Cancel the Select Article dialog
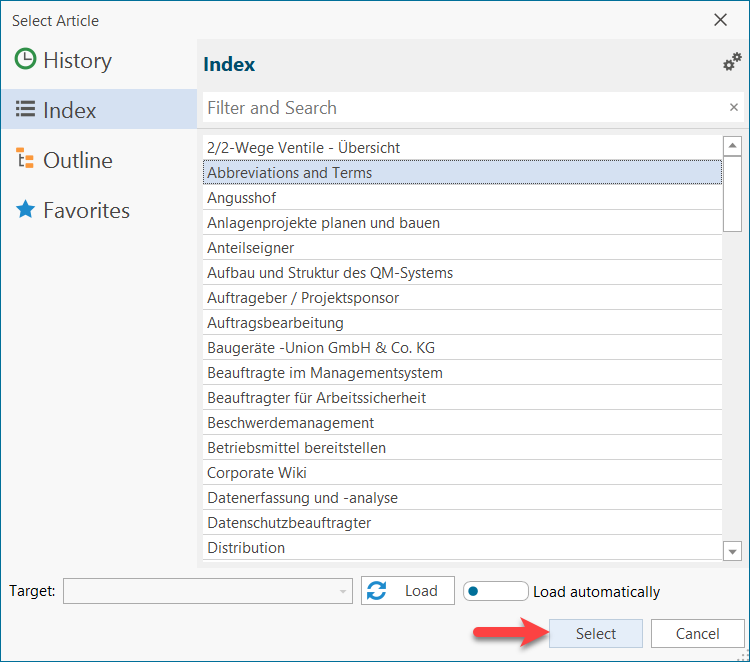The image size is (750, 662). (x=697, y=633)
